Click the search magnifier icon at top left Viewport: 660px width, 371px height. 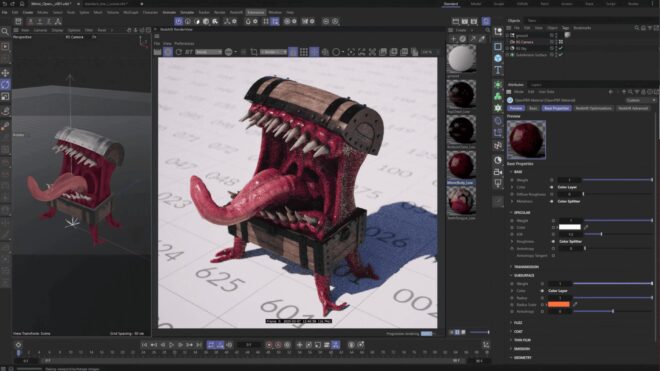click(x=5, y=32)
